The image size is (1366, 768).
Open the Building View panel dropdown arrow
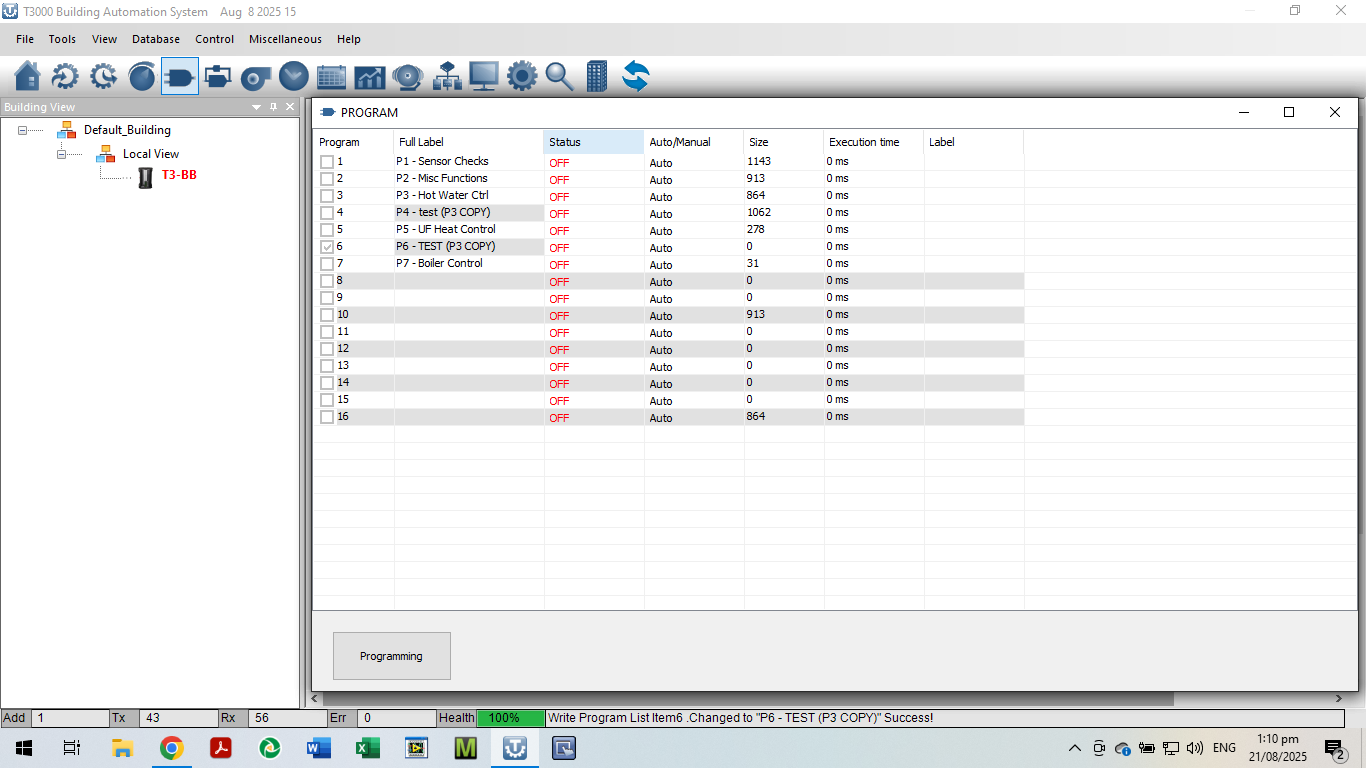click(256, 107)
